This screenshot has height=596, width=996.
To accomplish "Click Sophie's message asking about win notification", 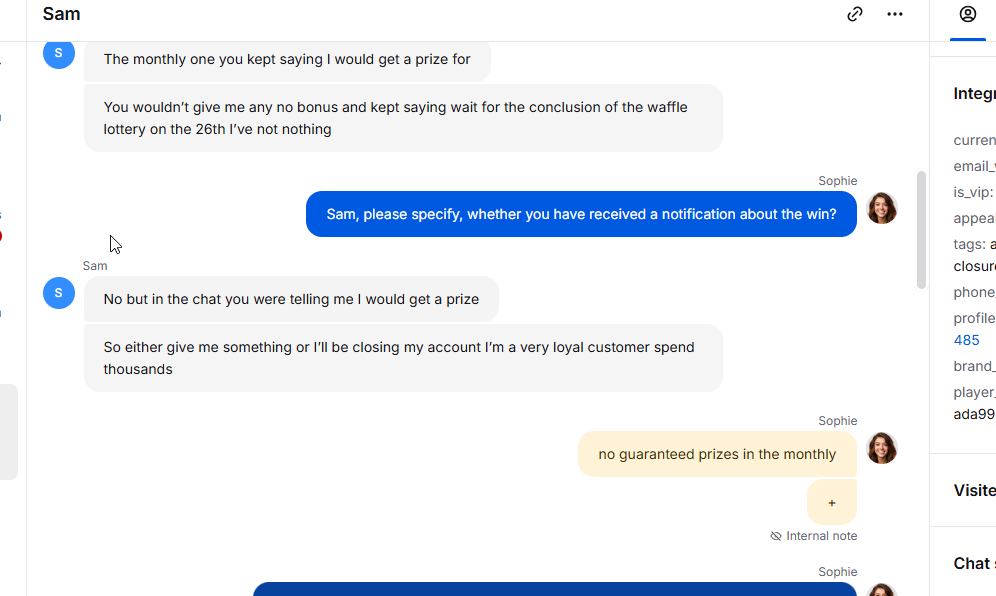I will (x=581, y=214).
